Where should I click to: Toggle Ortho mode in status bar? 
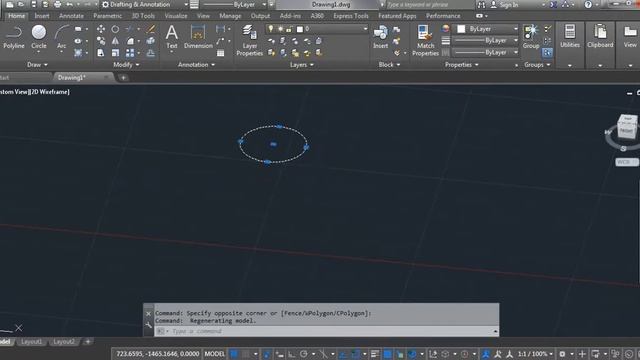point(291,354)
